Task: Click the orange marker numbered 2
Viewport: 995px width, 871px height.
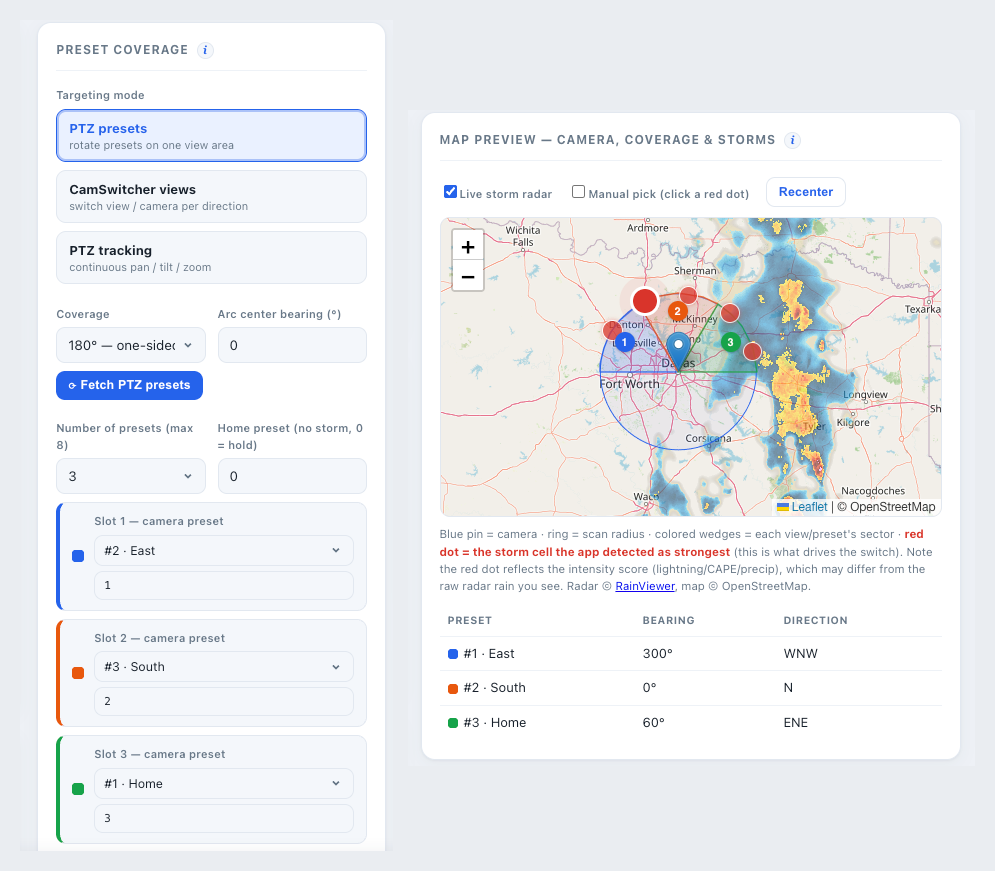Action: [677, 311]
